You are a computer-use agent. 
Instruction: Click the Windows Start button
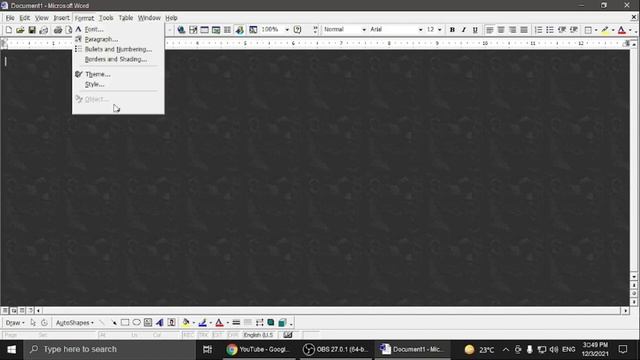(x=11, y=349)
